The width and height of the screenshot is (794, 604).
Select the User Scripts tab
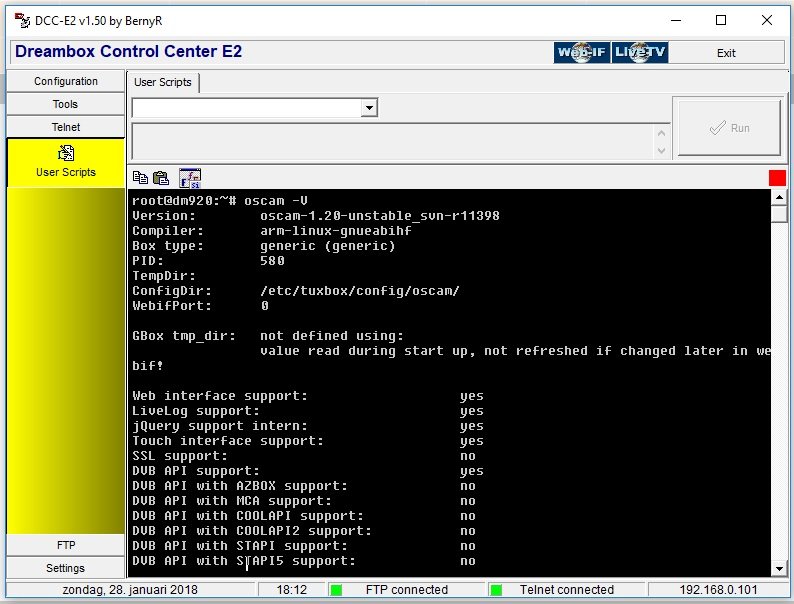pyautogui.click(x=163, y=82)
